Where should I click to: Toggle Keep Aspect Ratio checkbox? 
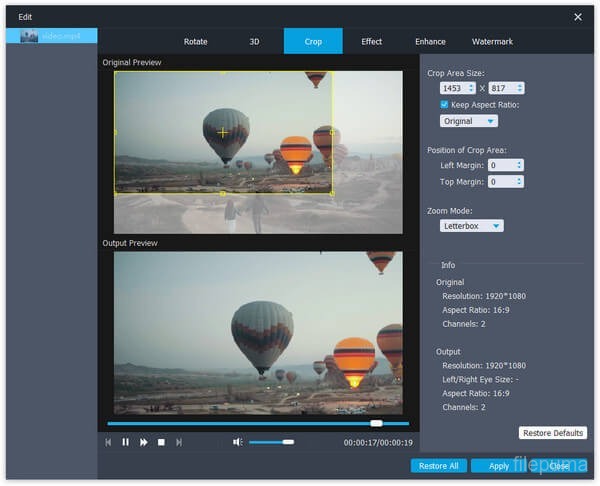446,105
